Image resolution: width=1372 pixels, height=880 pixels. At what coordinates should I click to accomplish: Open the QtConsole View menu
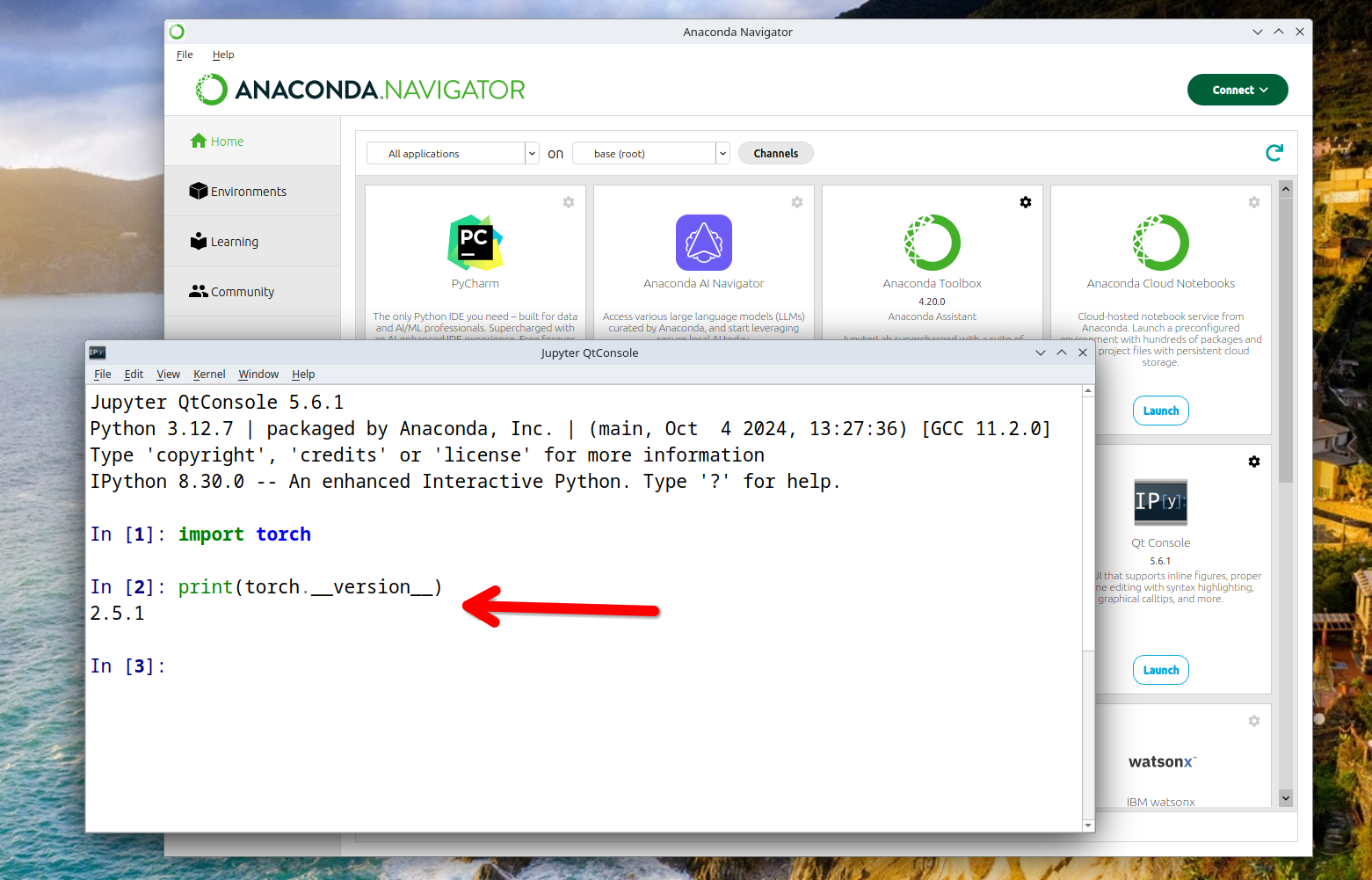168,375
